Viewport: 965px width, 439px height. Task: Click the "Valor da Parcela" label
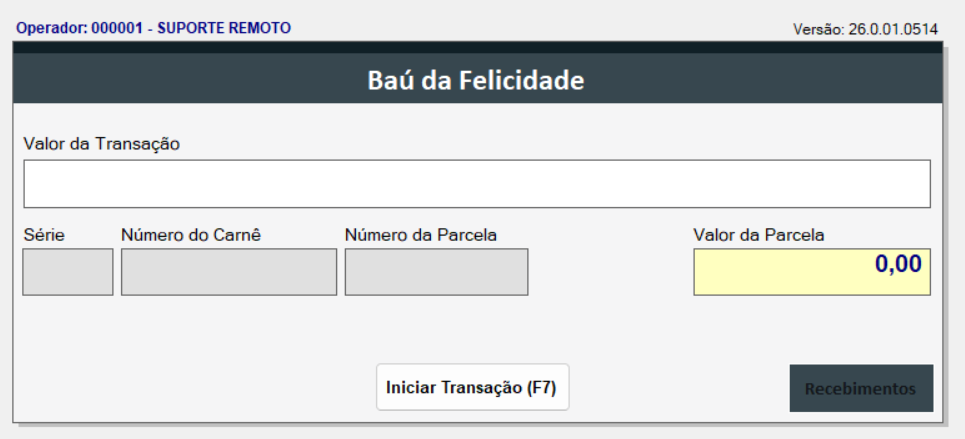(x=759, y=235)
